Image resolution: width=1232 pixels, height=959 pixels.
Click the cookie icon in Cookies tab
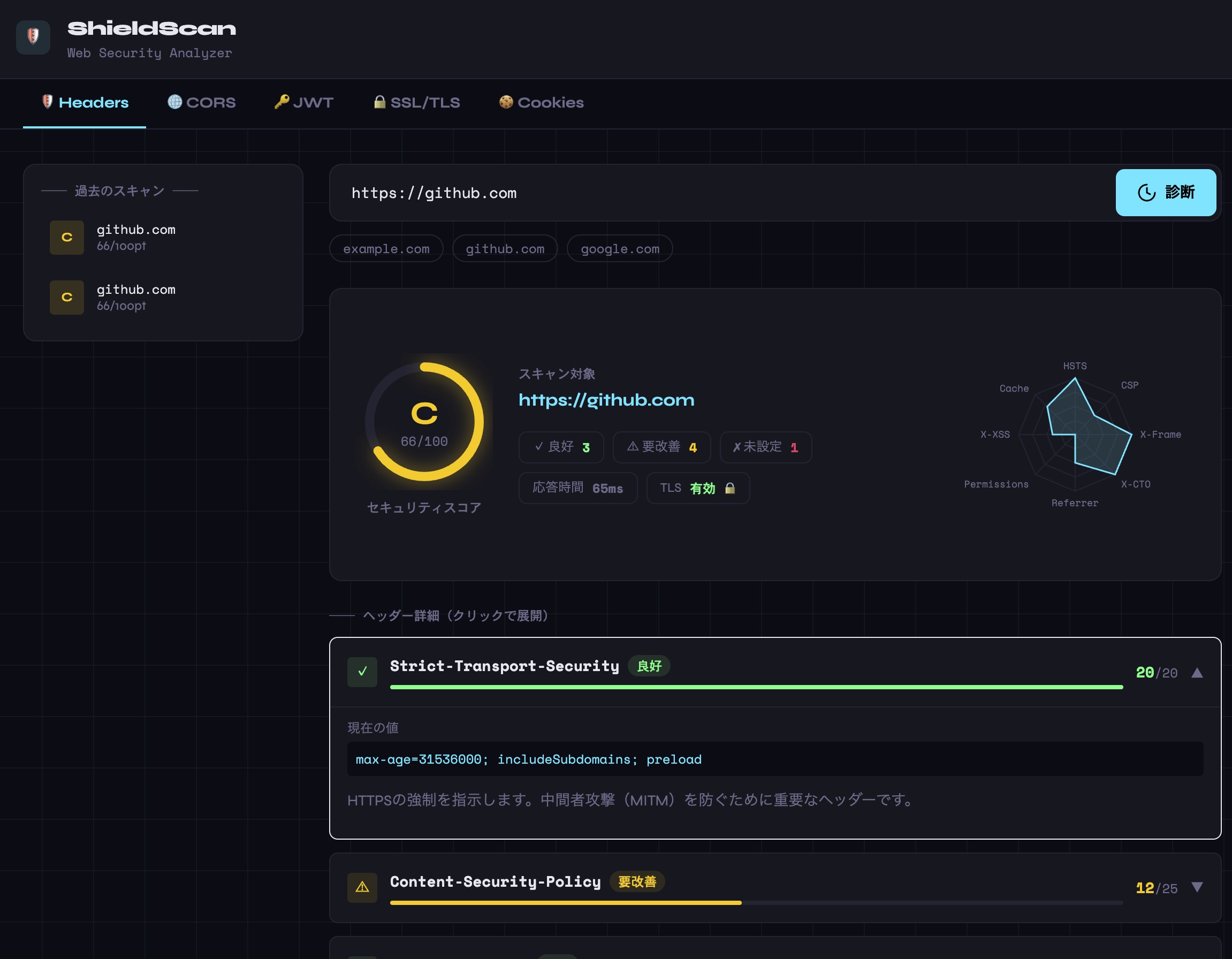point(506,102)
